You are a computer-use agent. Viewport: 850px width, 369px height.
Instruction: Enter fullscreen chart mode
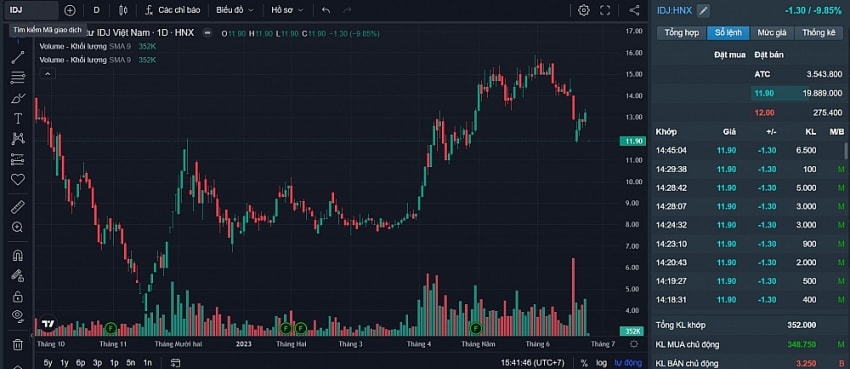605,10
